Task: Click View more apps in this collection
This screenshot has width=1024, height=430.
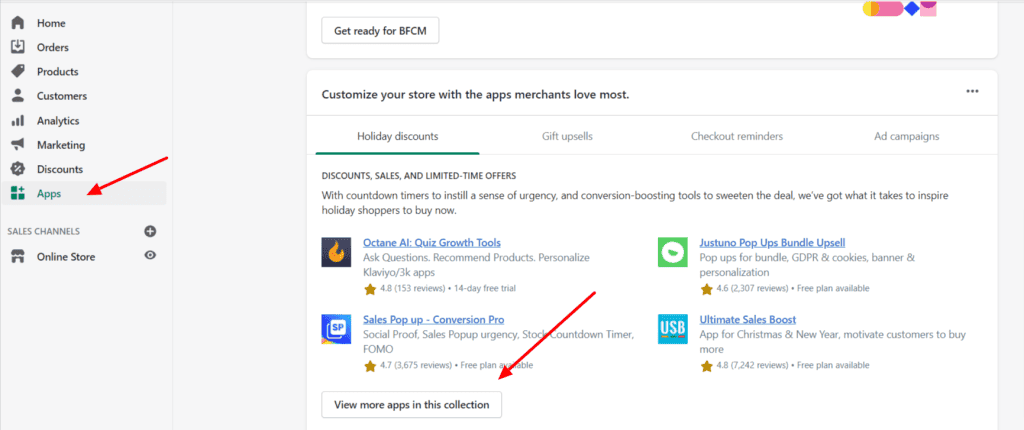Action: tap(411, 405)
